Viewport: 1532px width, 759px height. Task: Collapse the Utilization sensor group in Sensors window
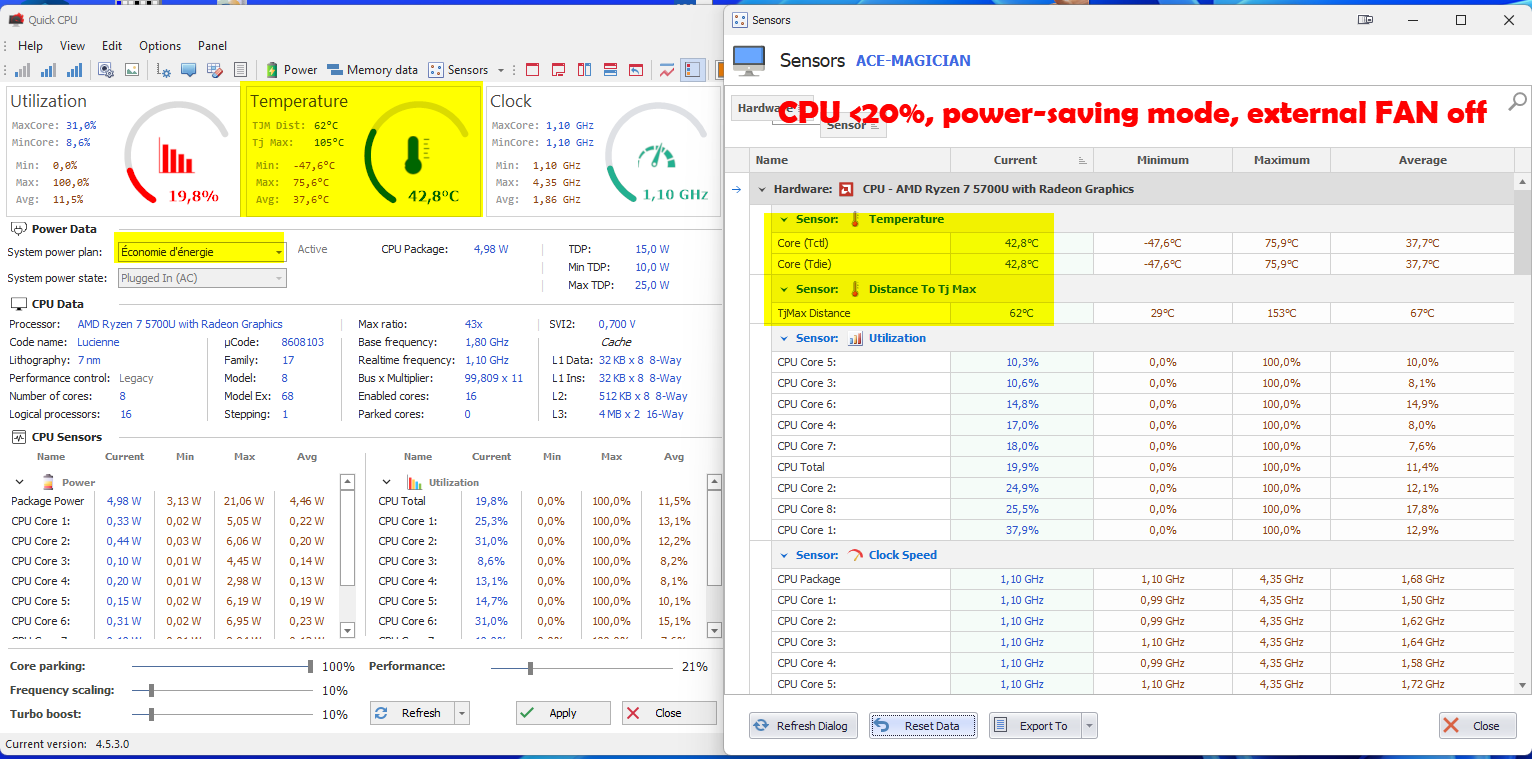click(x=786, y=338)
